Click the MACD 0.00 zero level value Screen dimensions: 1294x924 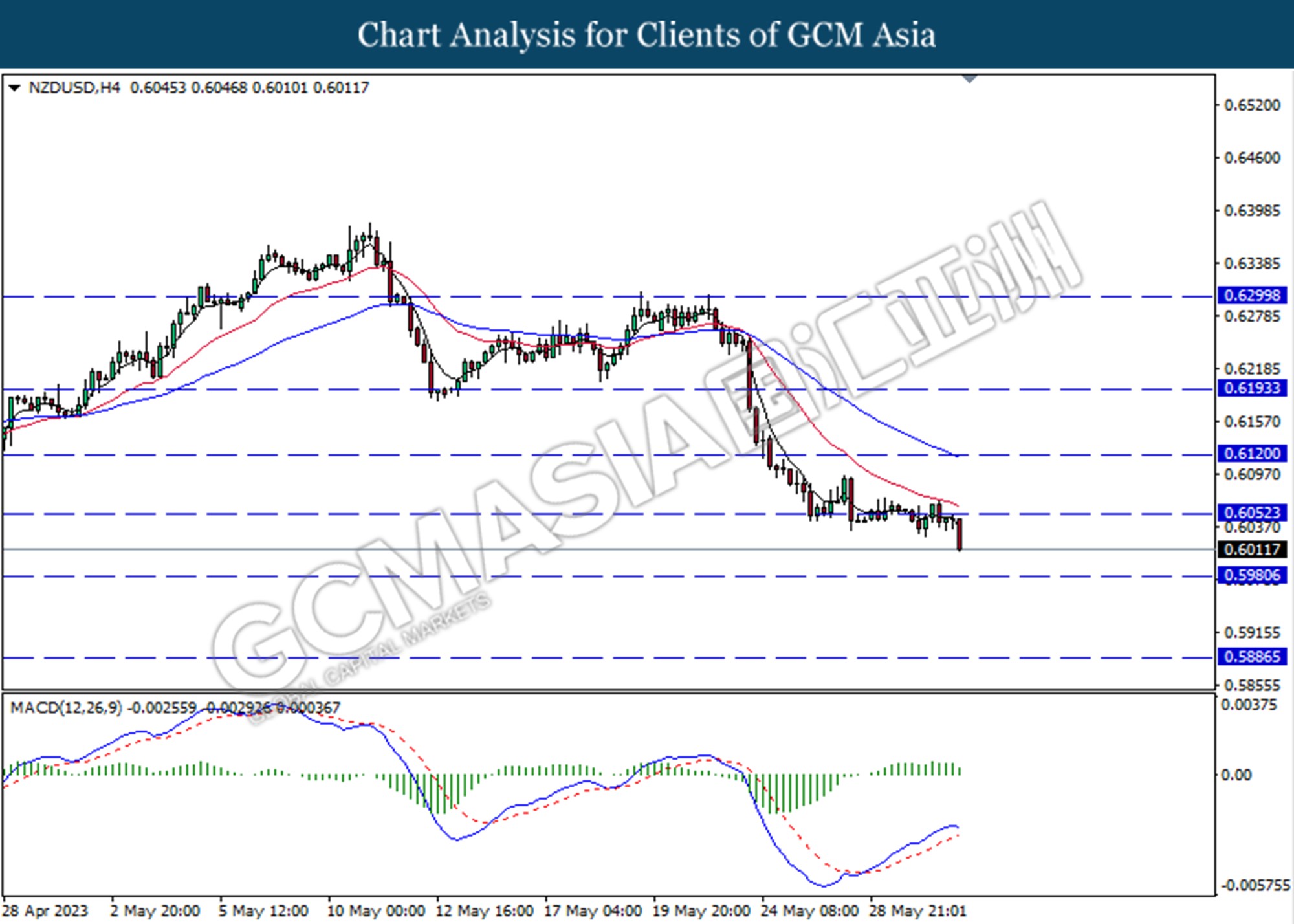[1236, 775]
